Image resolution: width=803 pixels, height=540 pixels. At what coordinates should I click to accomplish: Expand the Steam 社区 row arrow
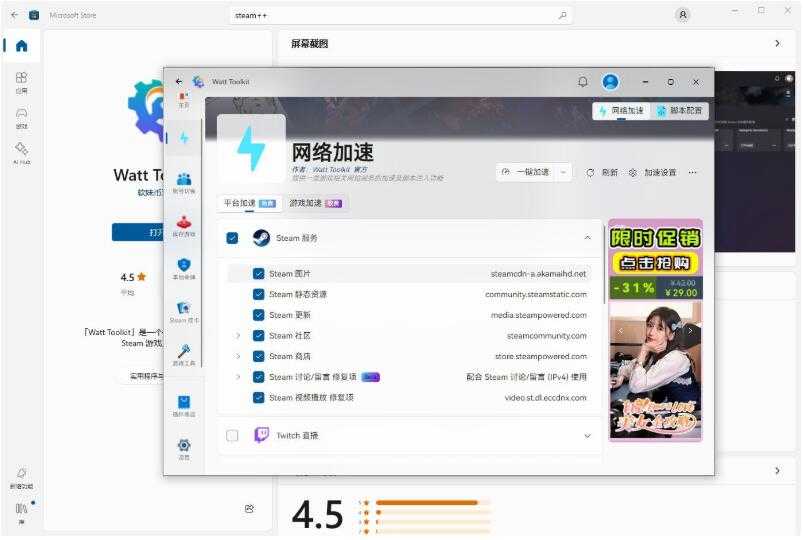(238, 336)
